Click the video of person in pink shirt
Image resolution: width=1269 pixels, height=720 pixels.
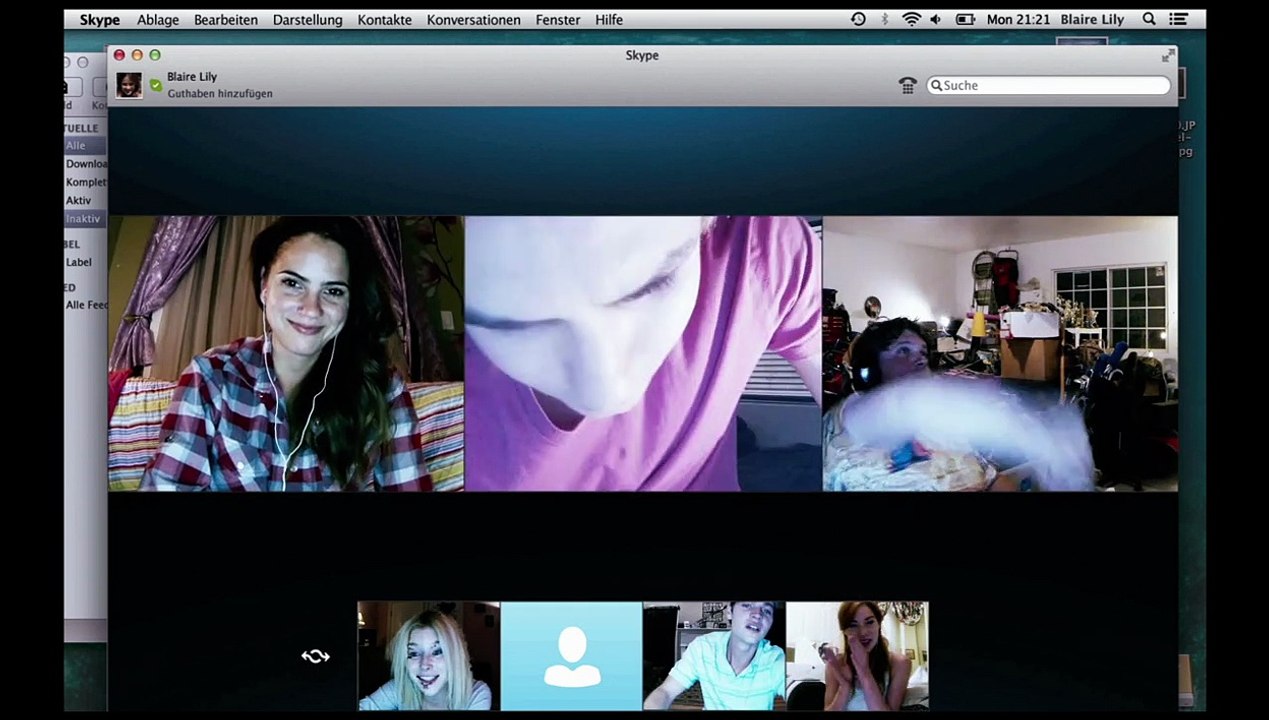pos(643,354)
